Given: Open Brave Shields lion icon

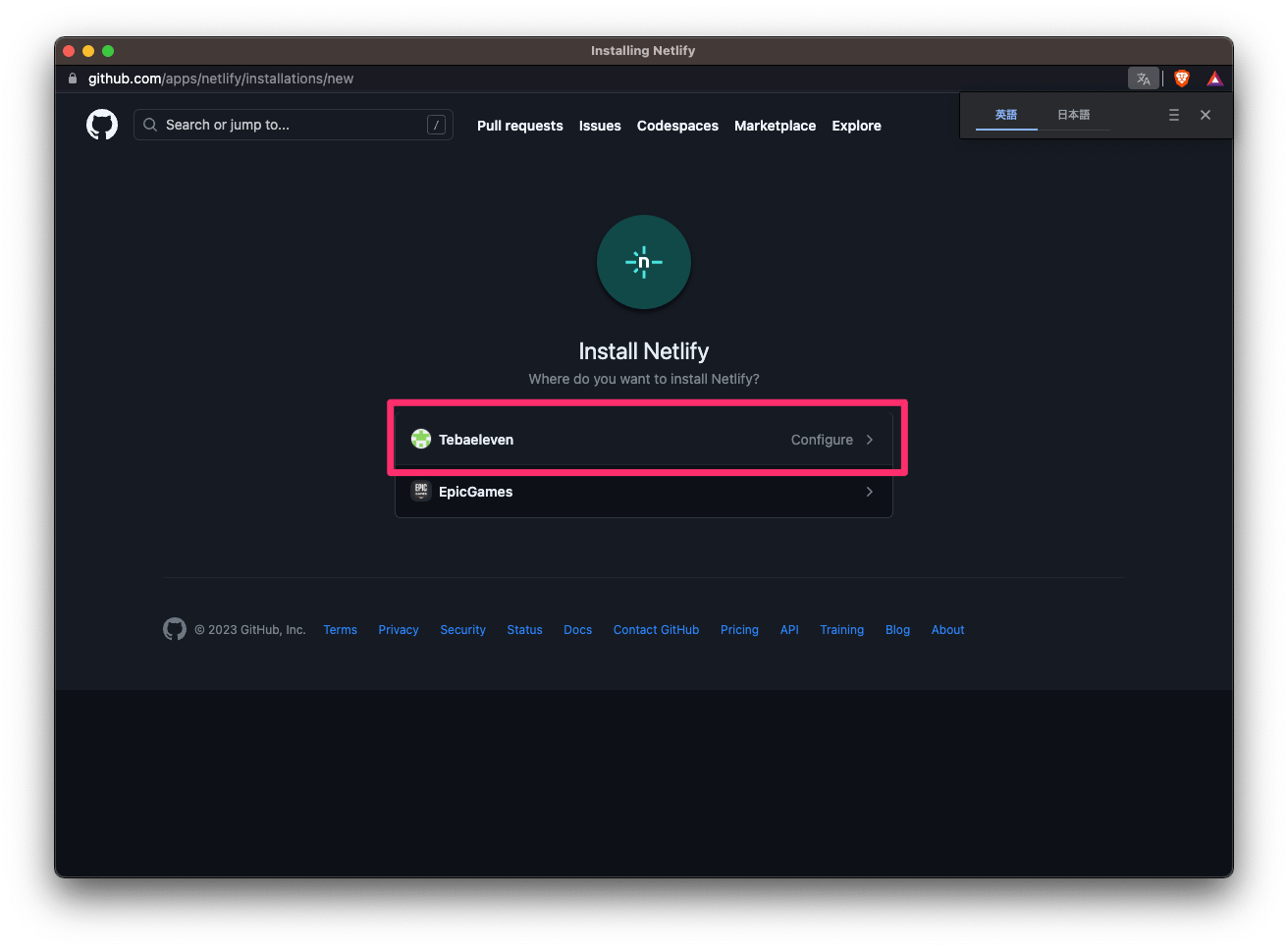Looking at the screenshot, I should tap(1182, 79).
